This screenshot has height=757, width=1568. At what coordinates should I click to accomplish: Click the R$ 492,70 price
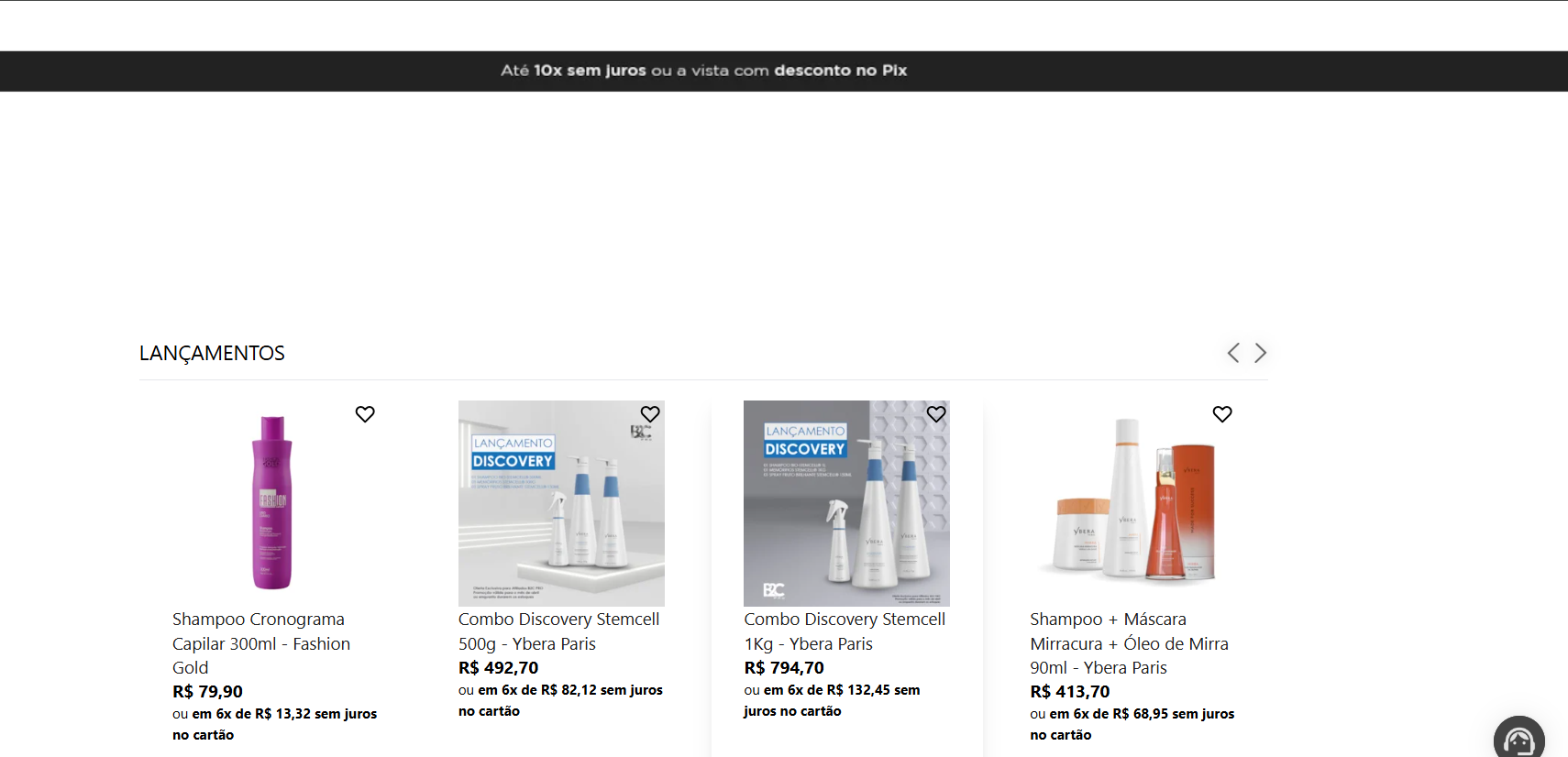(x=498, y=668)
